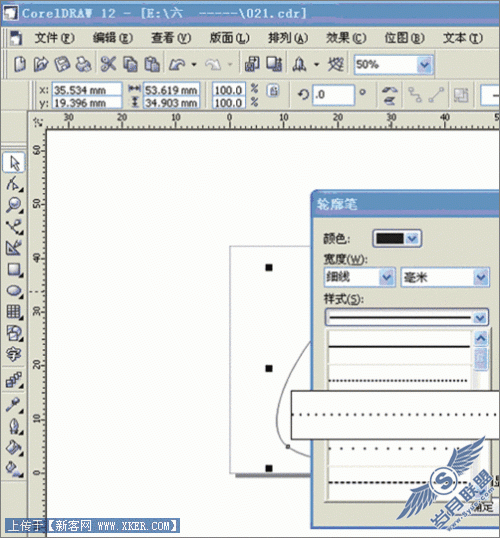
Task: Select the fine dotted line style
Action: coord(399,380)
